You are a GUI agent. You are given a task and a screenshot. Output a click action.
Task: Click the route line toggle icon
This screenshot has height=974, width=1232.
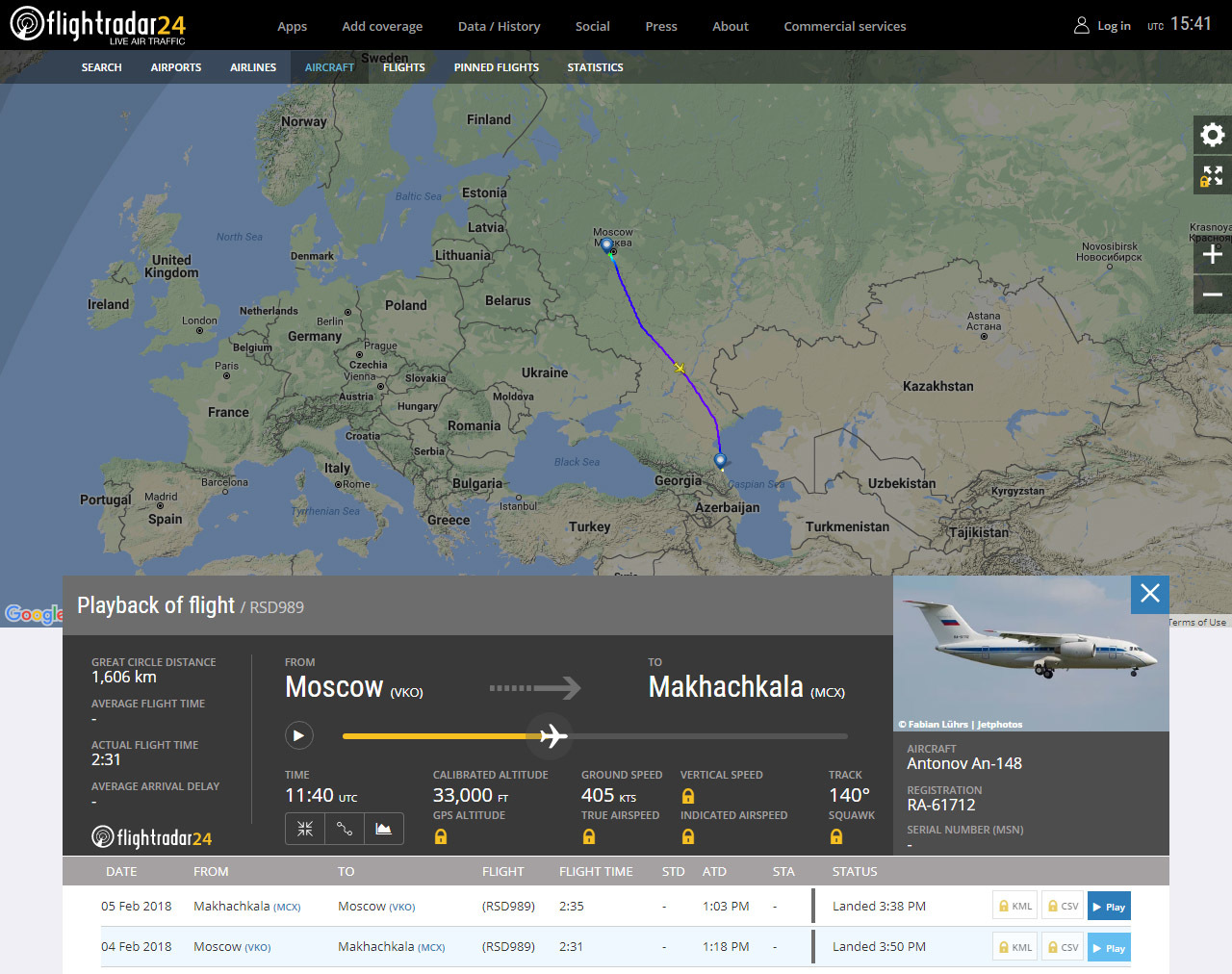point(345,829)
